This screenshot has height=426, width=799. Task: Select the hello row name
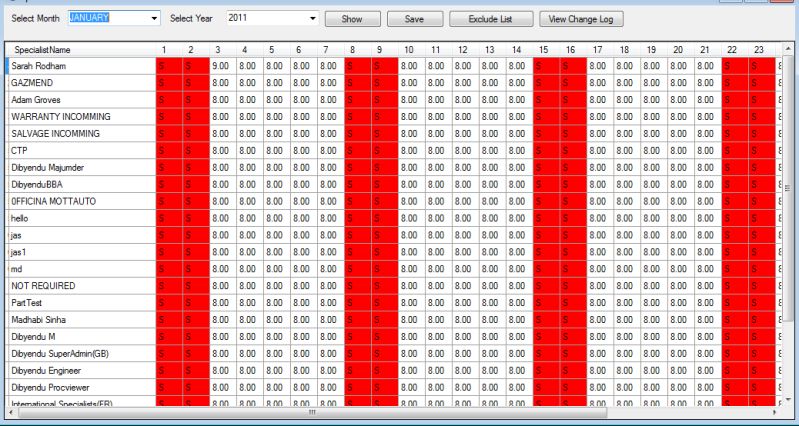[x=19, y=218]
